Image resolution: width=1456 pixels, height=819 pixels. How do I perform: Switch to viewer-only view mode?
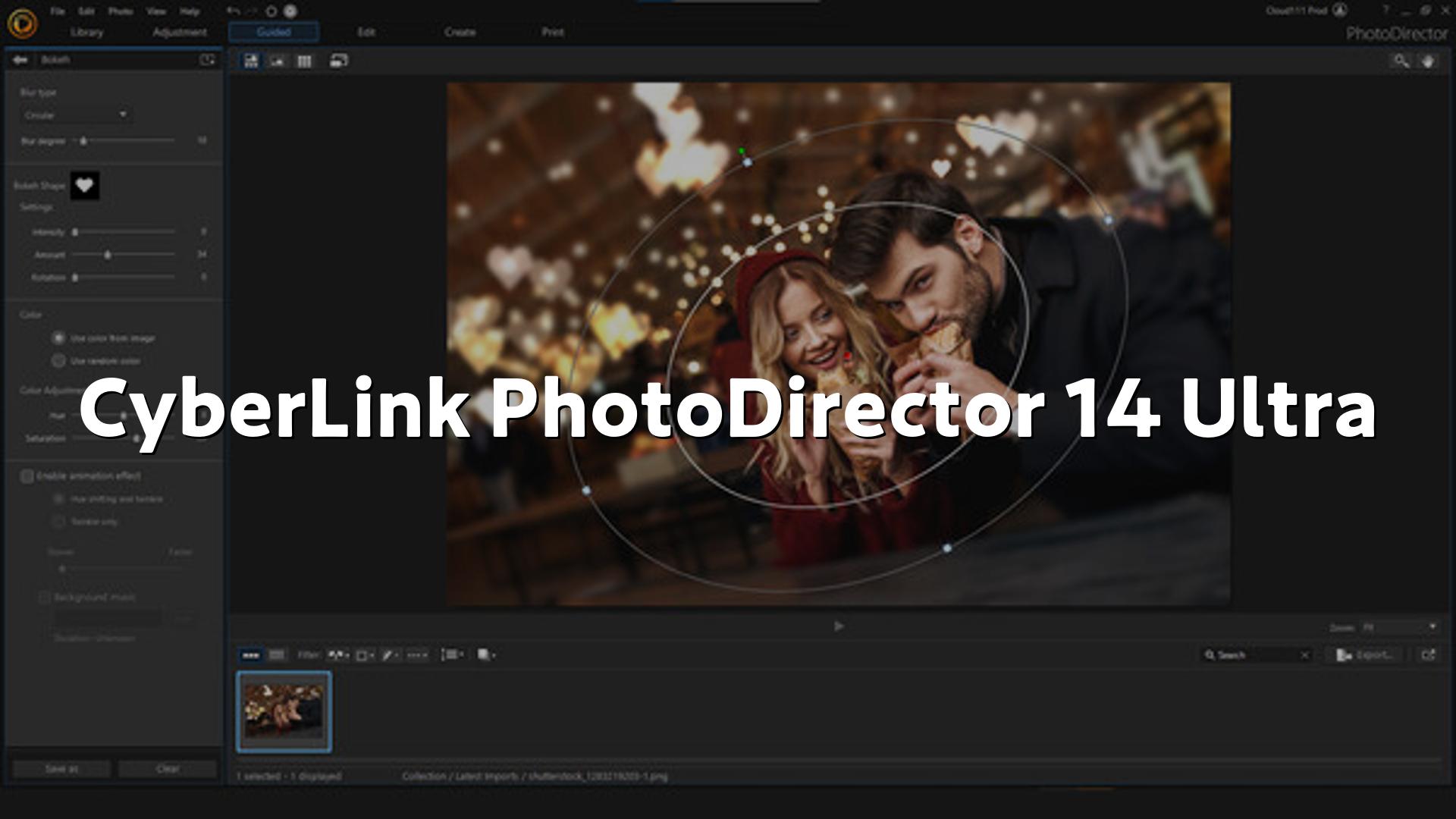278,61
